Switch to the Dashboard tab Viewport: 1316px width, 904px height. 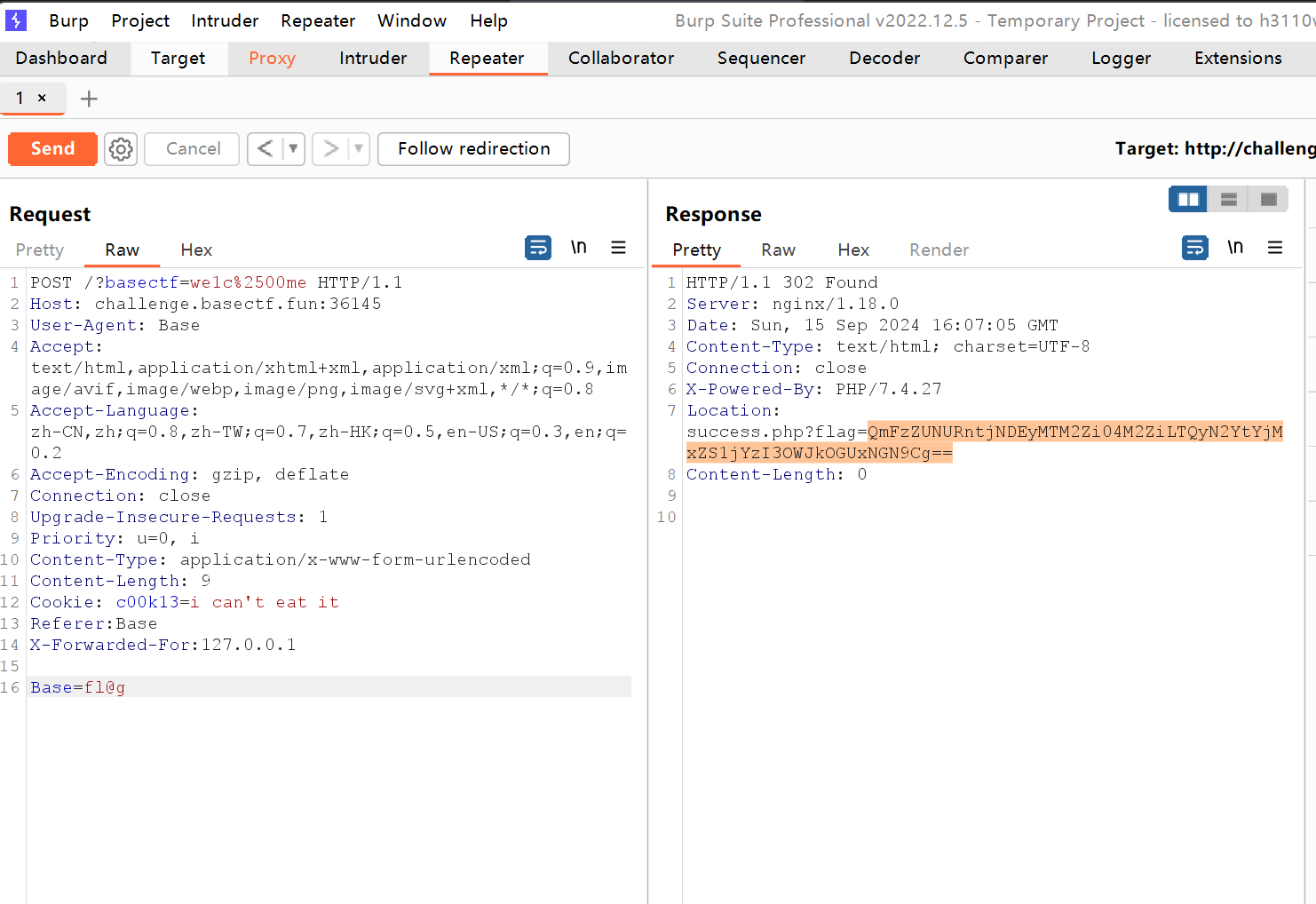[61, 59]
